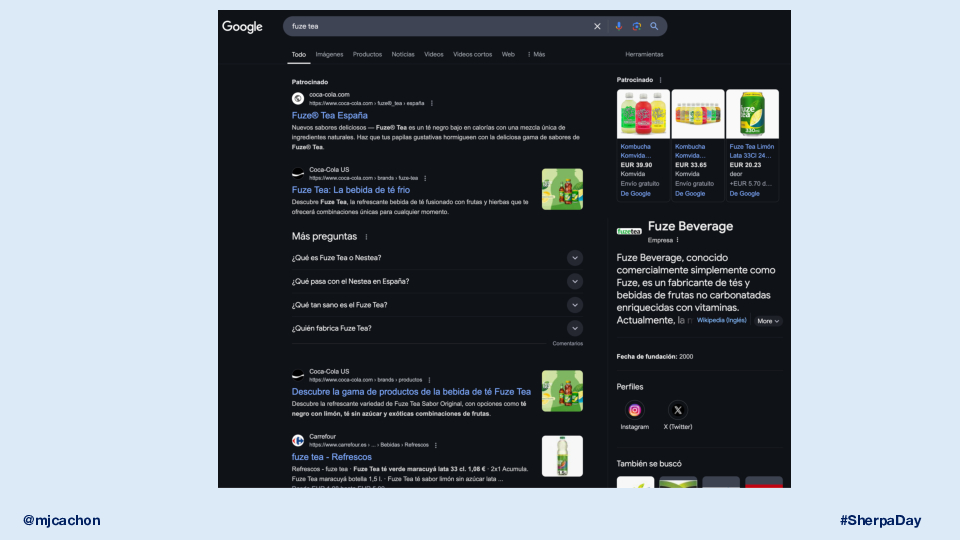Click the magnifying glass search button
This screenshot has height=540, width=960.
[x=654, y=26]
